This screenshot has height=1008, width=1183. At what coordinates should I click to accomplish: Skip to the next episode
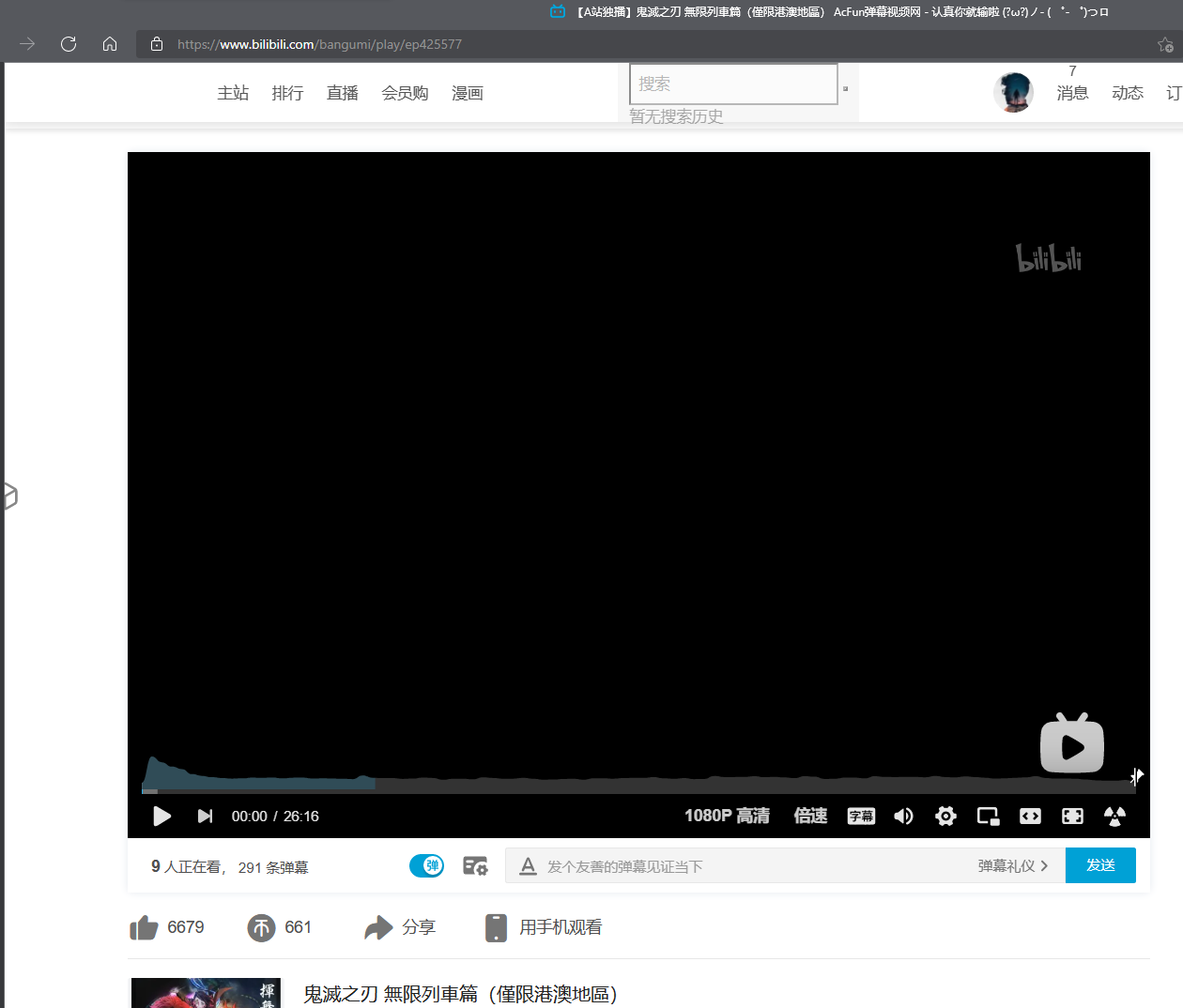(205, 817)
